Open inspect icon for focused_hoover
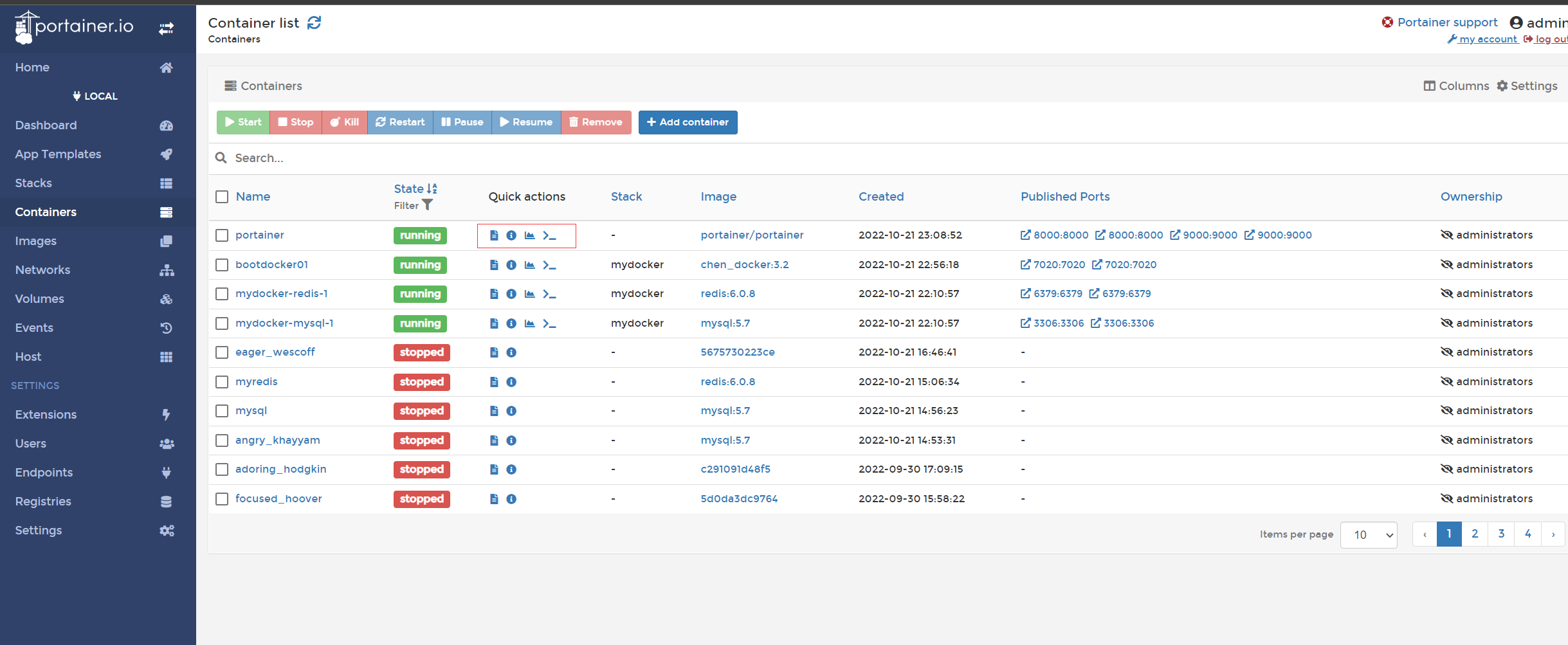1568x645 pixels. click(x=511, y=499)
